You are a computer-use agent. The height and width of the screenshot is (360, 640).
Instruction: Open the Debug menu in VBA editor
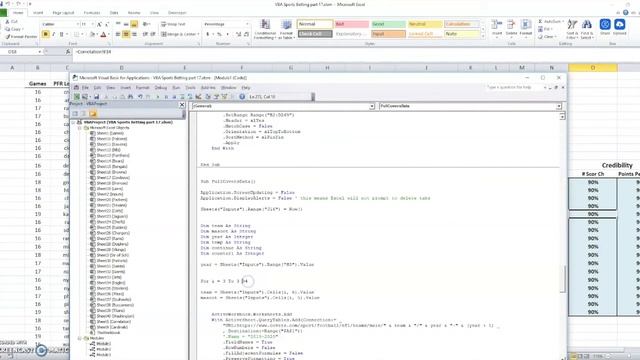[x=160, y=88]
